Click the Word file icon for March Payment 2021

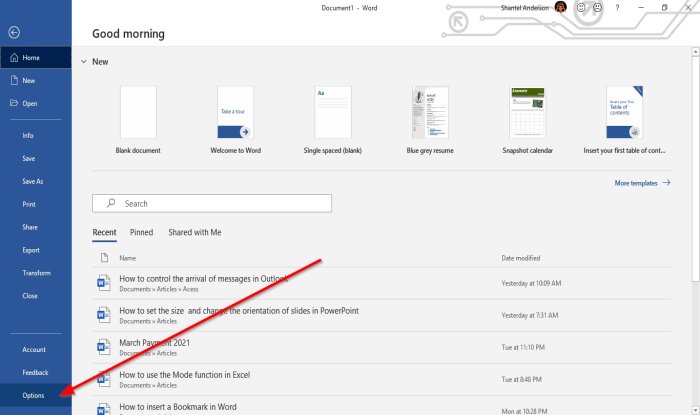[x=104, y=347]
